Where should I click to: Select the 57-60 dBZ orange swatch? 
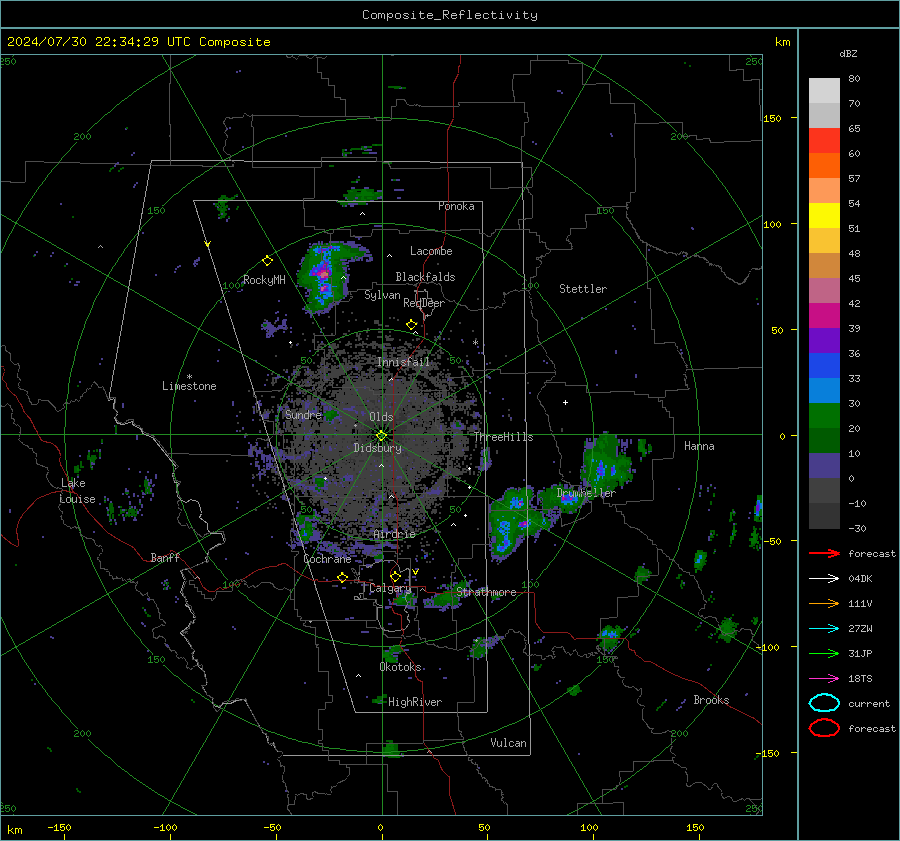tap(824, 166)
